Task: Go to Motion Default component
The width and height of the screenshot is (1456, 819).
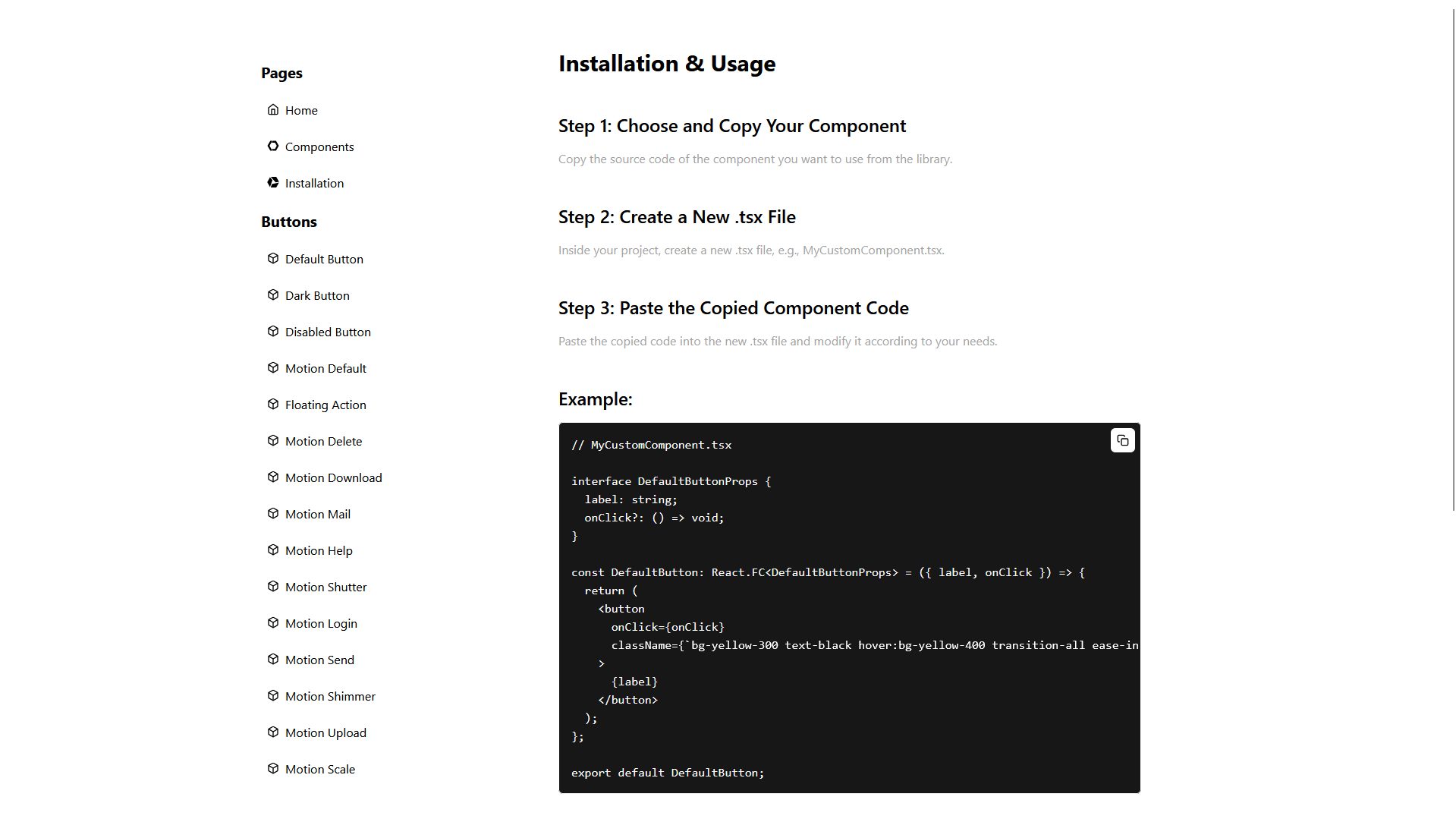Action: click(x=325, y=368)
